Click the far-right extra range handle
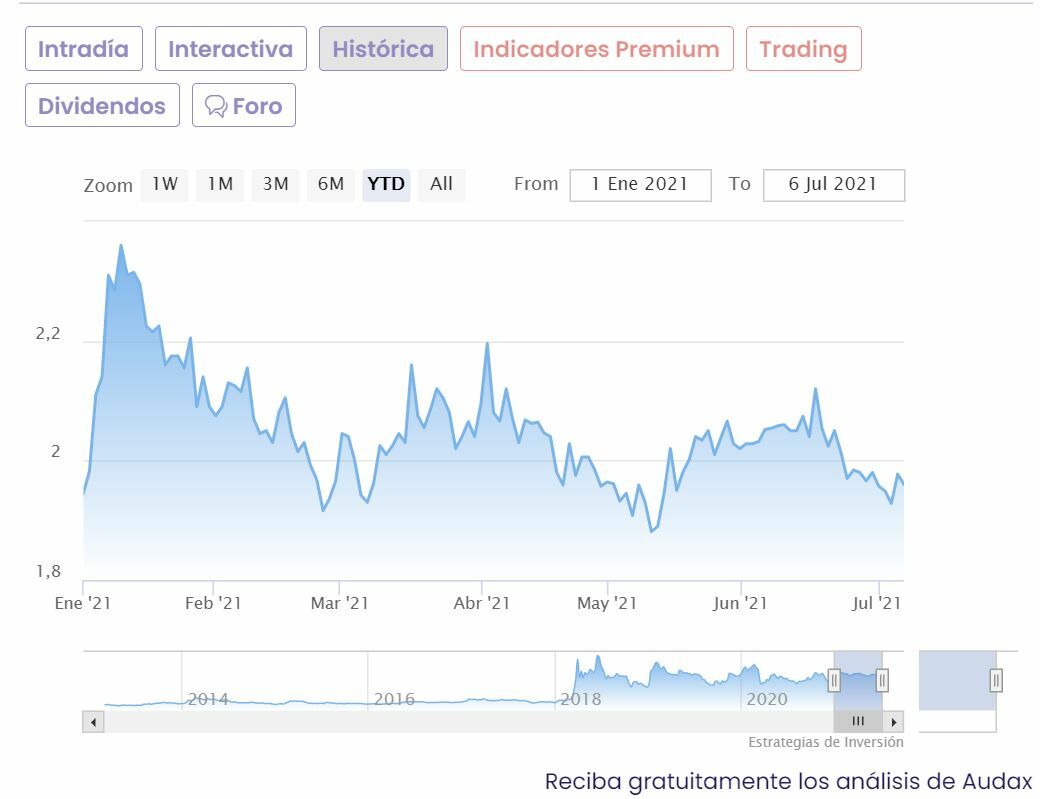1040x799 pixels. [x=996, y=681]
